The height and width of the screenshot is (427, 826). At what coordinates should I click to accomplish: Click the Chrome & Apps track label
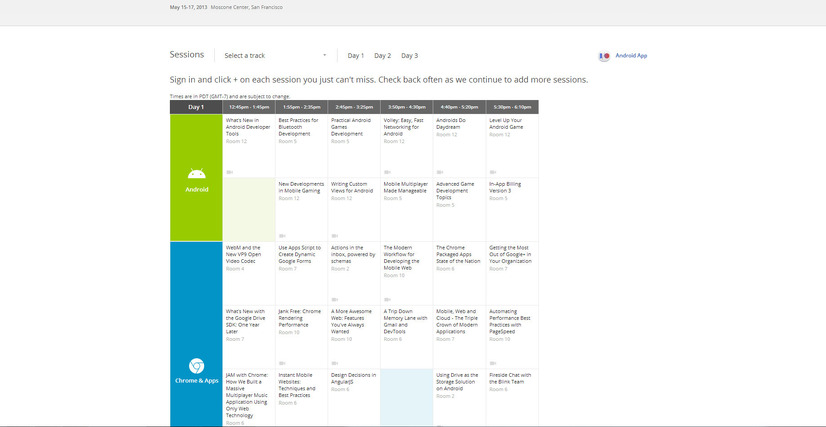click(196, 381)
